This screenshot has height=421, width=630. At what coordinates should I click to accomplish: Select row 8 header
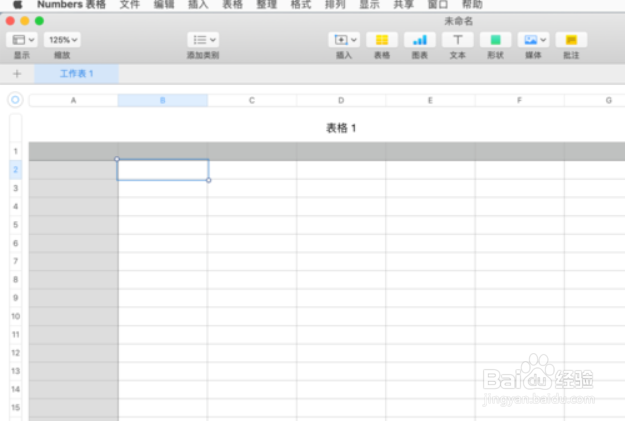click(15, 280)
